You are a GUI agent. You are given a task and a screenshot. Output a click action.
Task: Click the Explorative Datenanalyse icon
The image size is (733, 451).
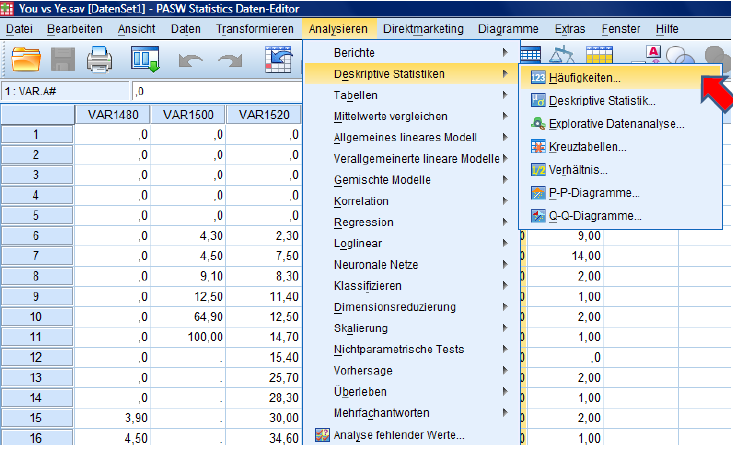coord(538,124)
